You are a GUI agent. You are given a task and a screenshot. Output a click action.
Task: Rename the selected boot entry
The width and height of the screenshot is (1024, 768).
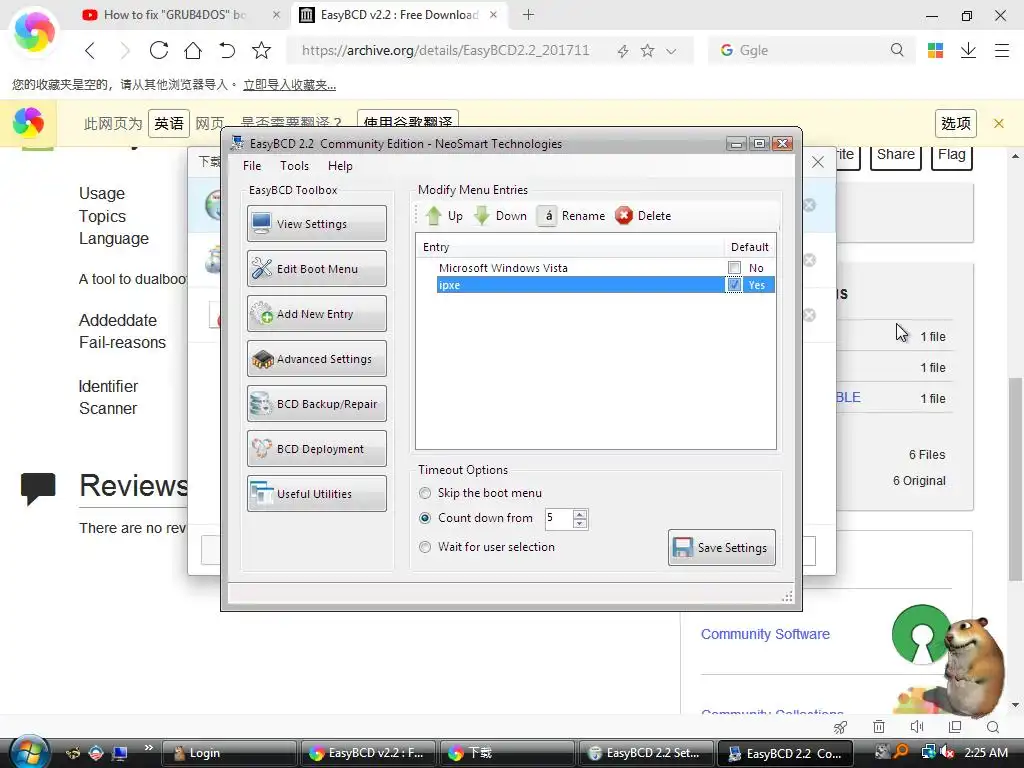pyautogui.click(x=572, y=216)
